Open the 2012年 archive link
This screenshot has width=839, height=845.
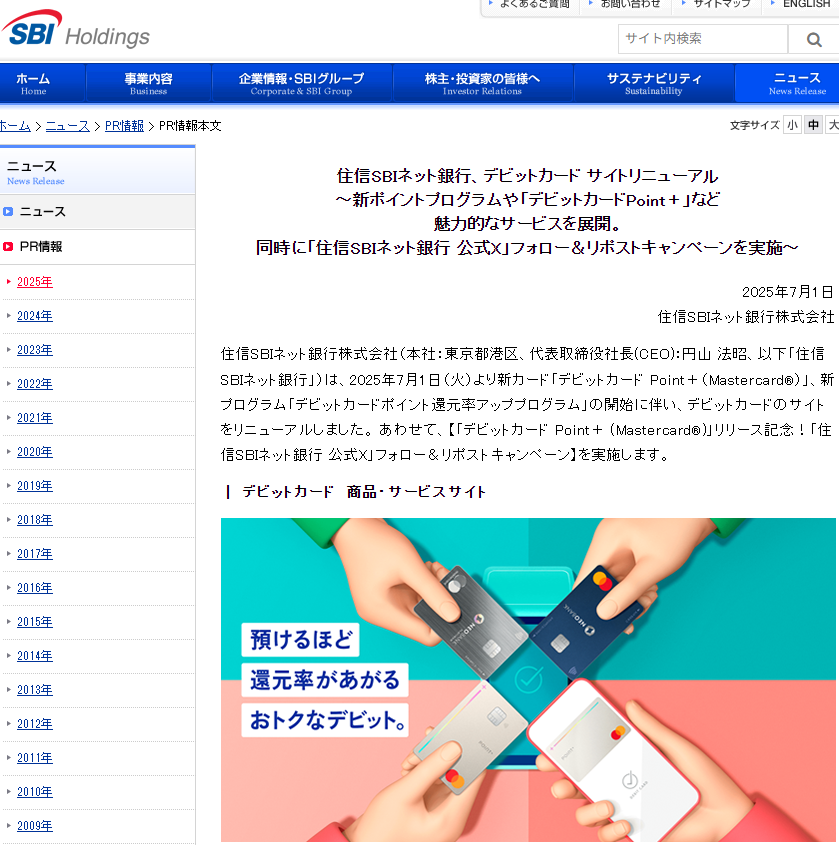34,723
